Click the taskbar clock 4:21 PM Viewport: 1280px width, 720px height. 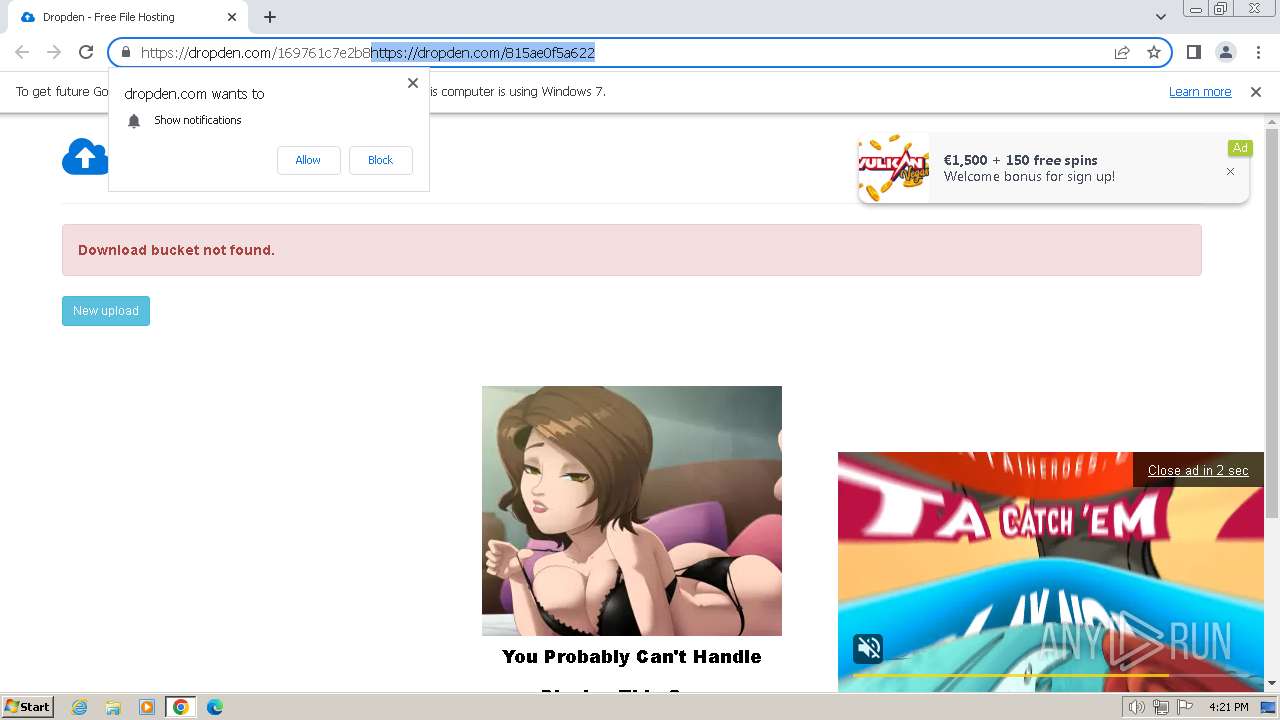[1228, 707]
